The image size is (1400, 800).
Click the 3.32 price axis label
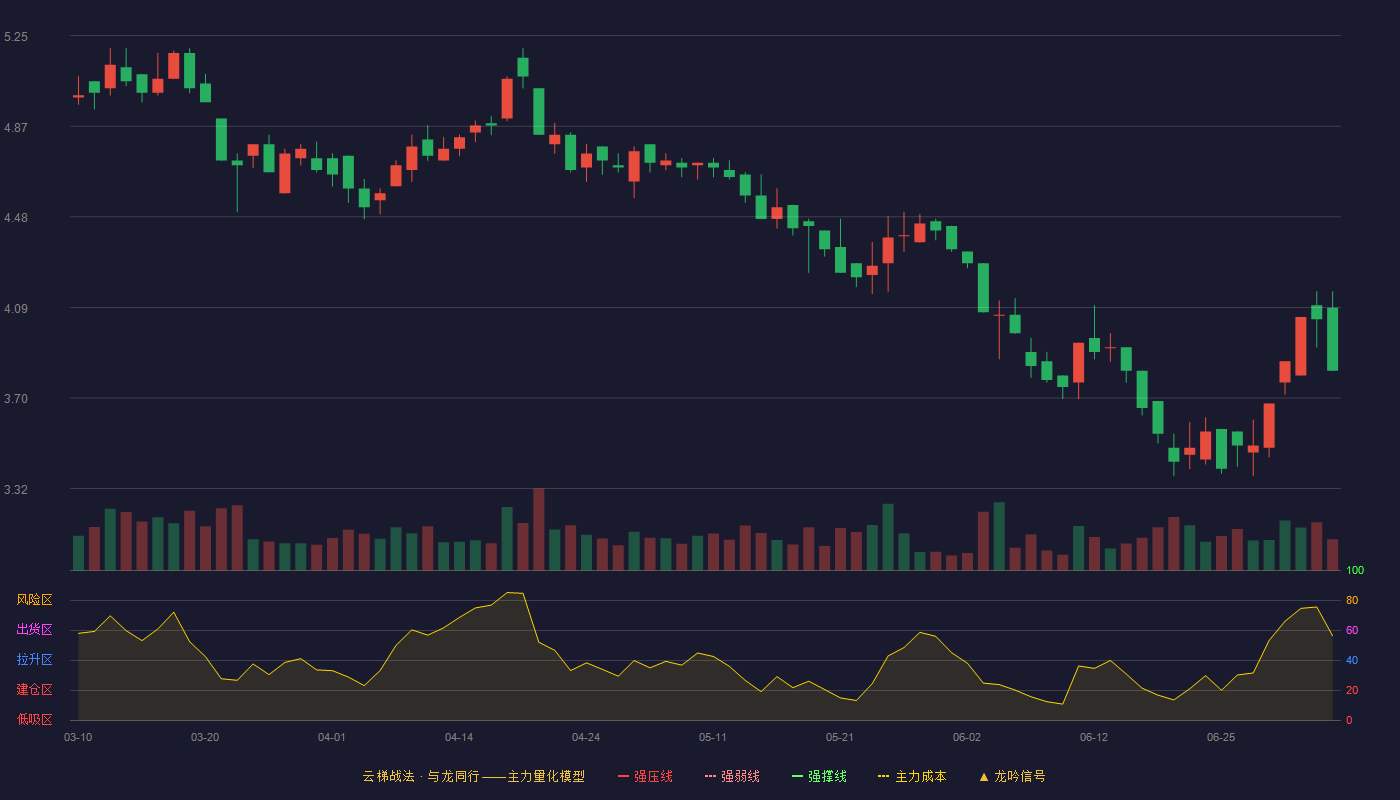(x=16, y=490)
